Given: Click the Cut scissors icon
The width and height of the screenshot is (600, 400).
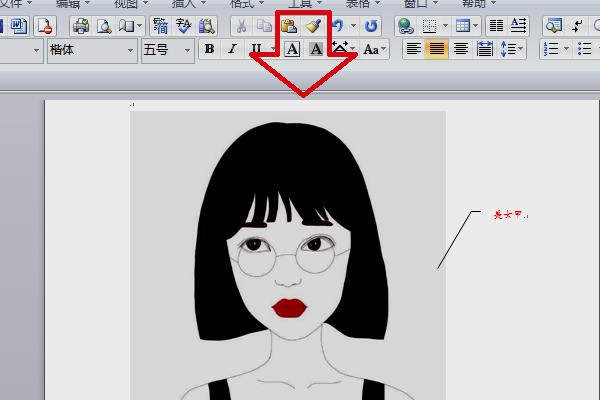Looking at the screenshot, I should (241, 25).
